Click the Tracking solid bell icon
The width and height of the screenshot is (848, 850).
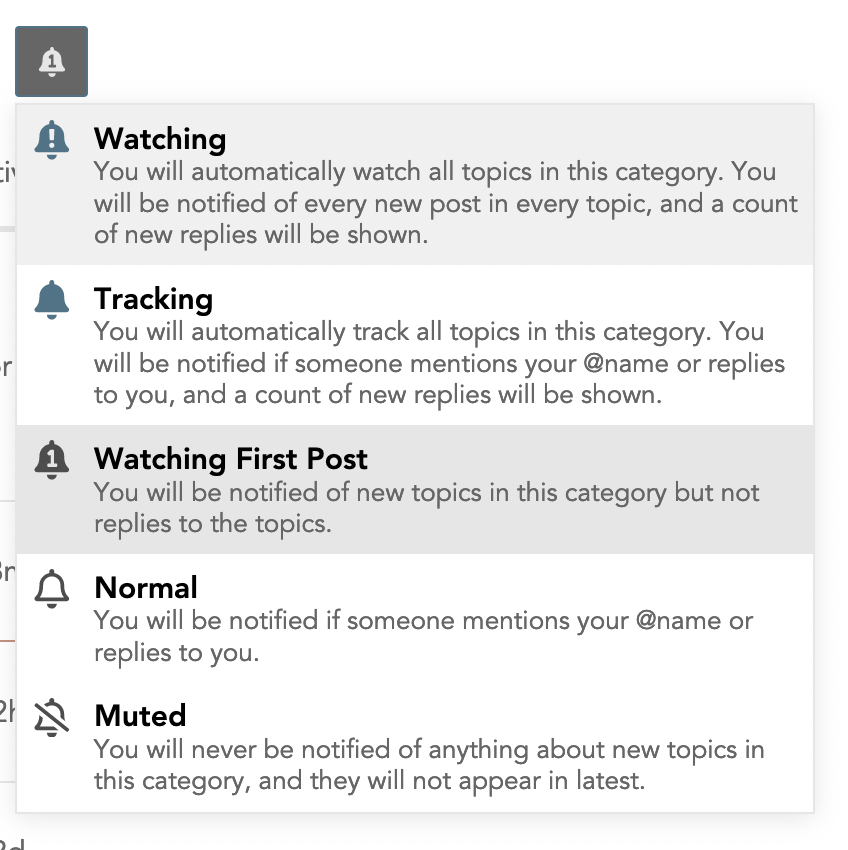coord(52,300)
